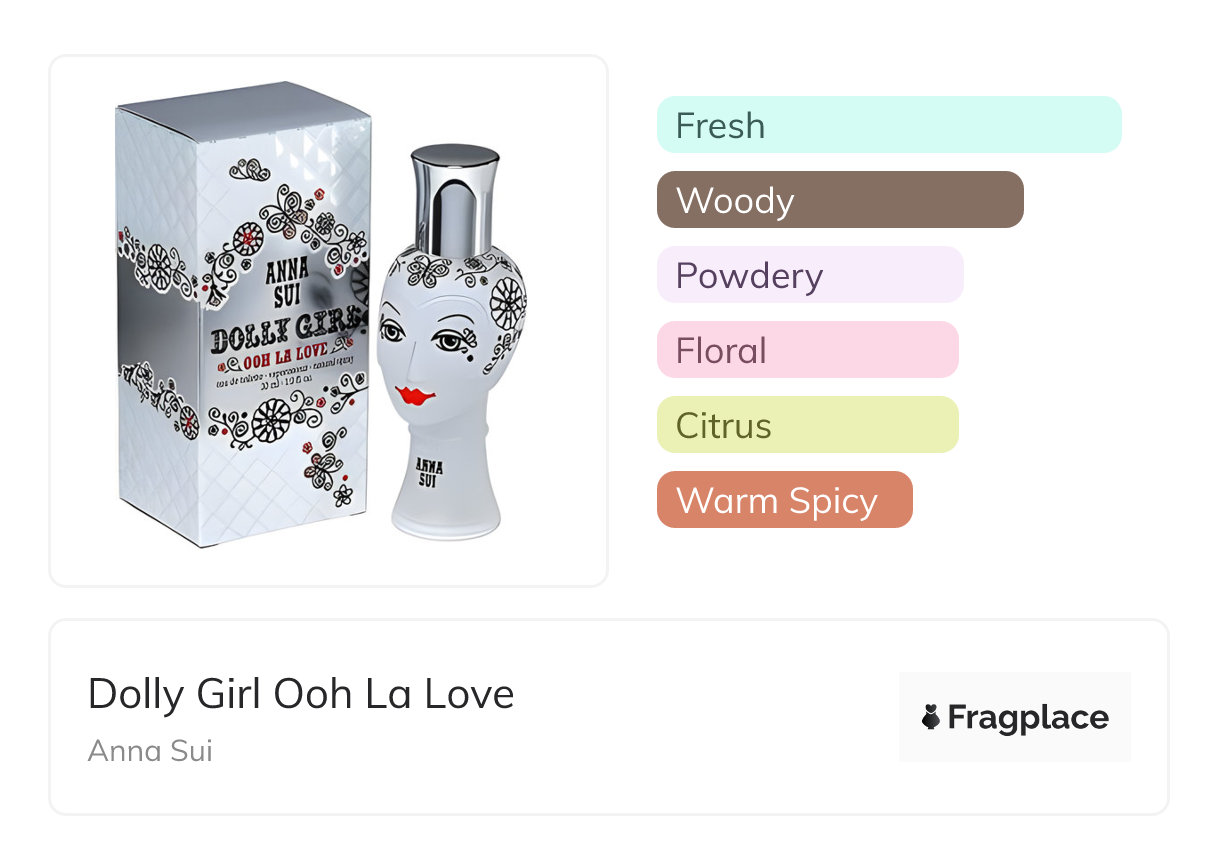
Task: Click the silver cap of the bottle
Action: (x=455, y=200)
